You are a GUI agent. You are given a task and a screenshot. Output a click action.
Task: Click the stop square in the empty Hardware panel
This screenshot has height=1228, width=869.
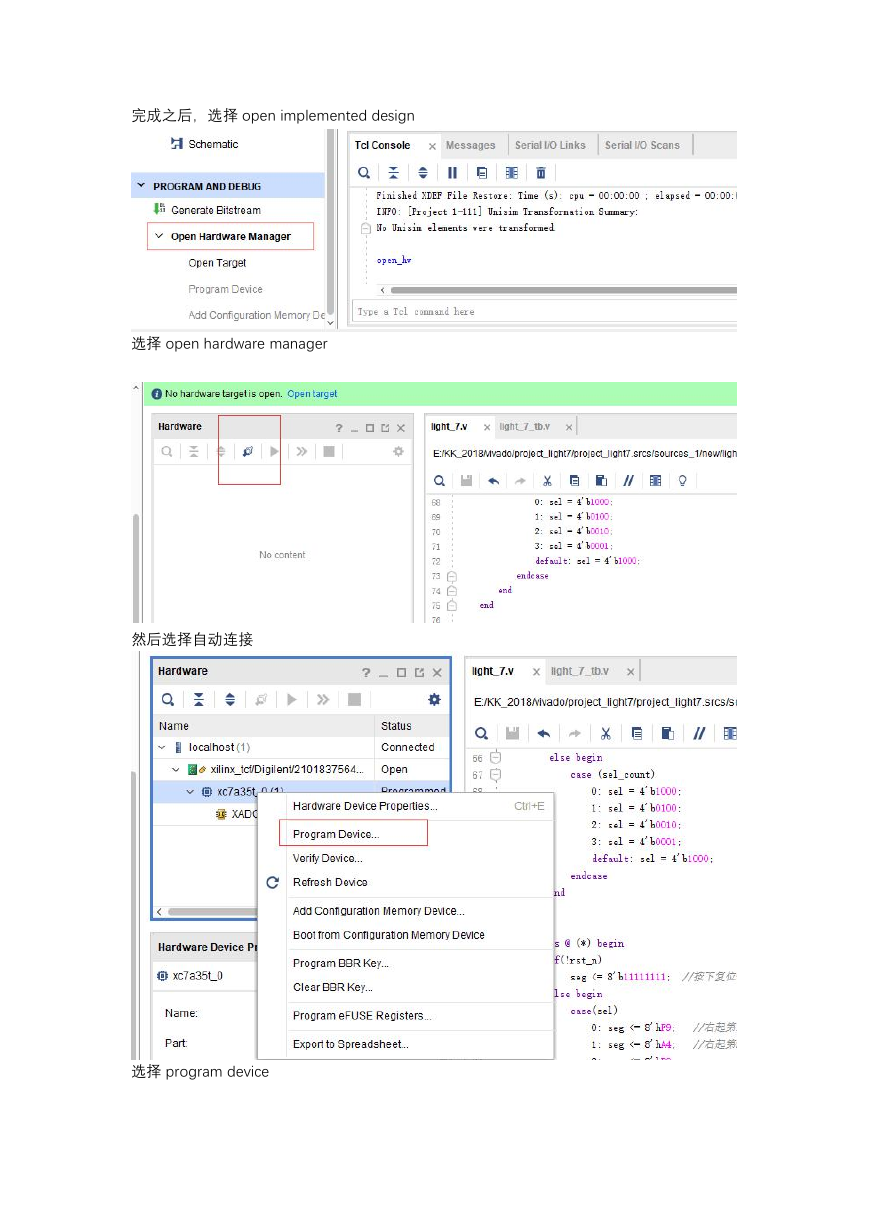[x=329, y=452]
